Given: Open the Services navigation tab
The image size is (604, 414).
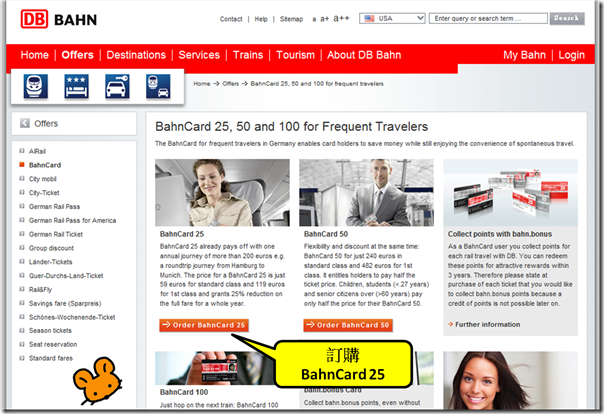Looking at the screenshot, I should point(199,55).
